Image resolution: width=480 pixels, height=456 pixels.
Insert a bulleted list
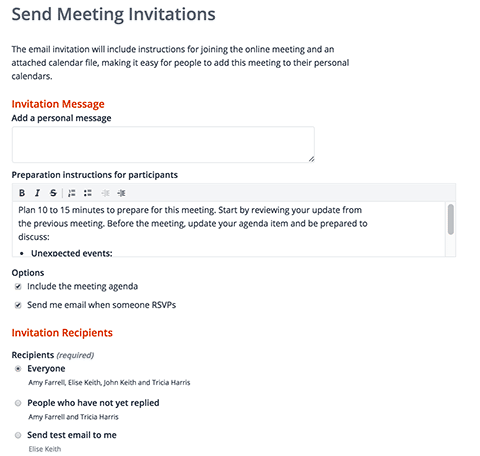click(88, 193)
